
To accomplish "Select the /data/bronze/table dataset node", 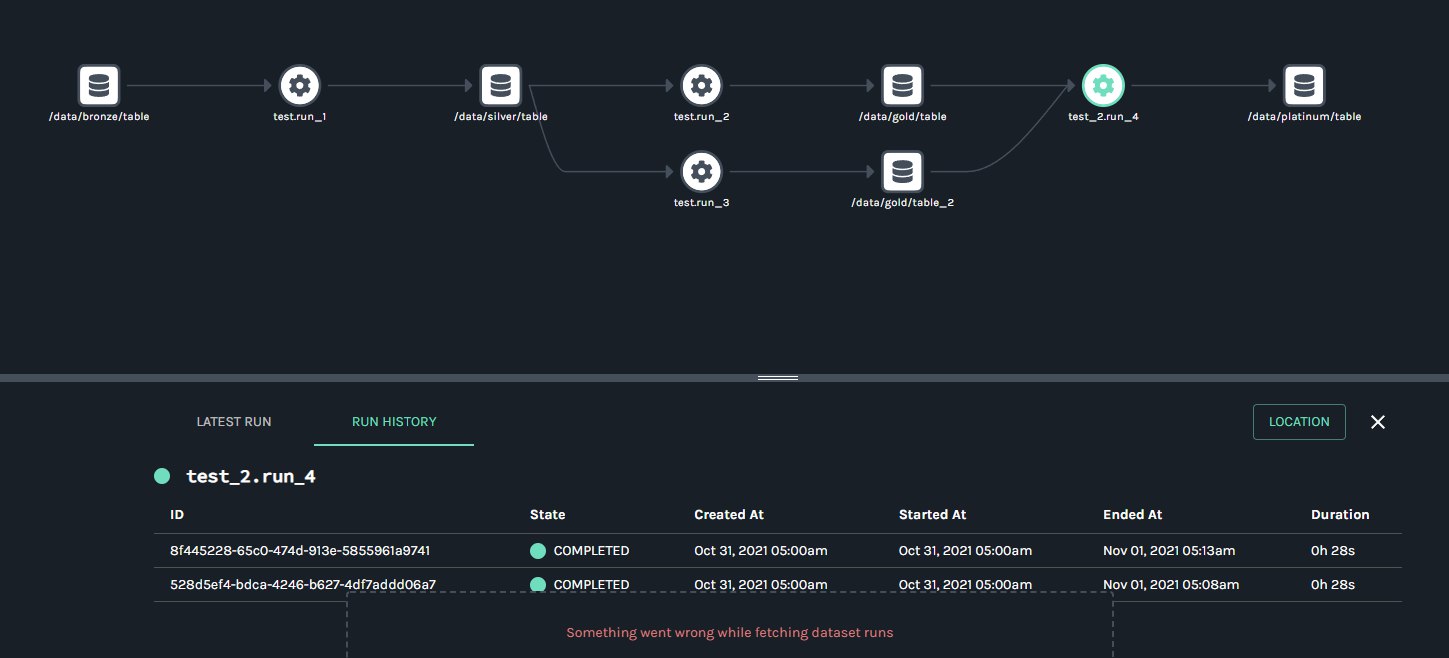I will click(99, 87).
